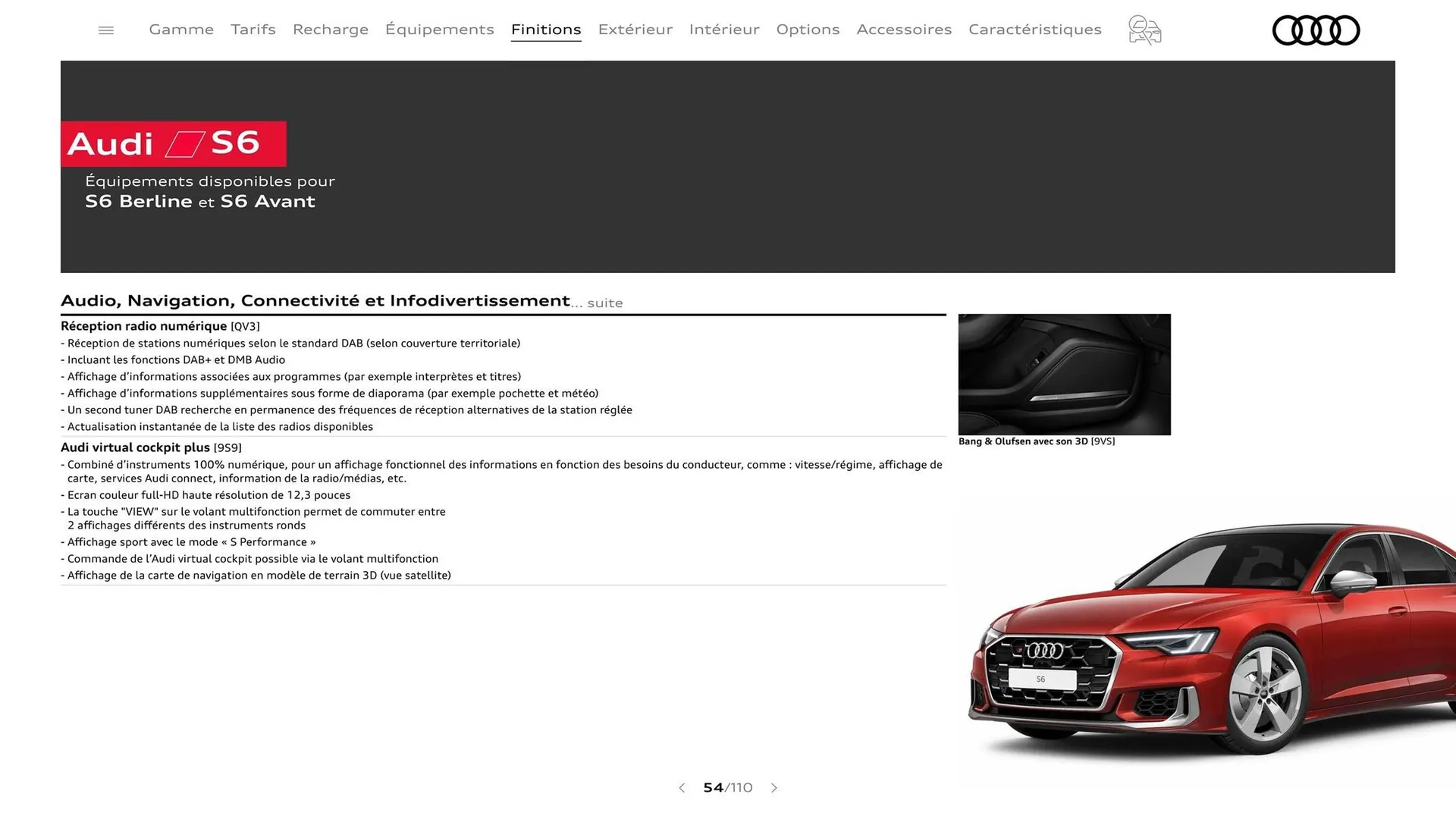The height and width of the screenshot is (819, 1456).
Task: Open the Intérieur section
Action: pyautogui.click(x=723, y=30)
